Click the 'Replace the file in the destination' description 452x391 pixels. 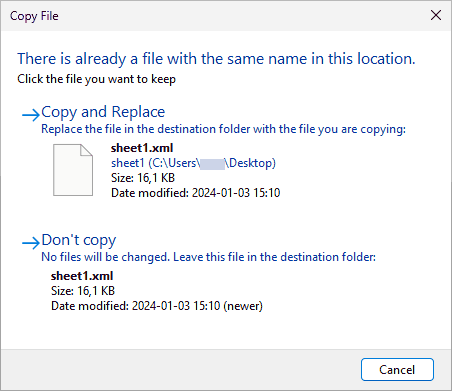pos(223,129)
